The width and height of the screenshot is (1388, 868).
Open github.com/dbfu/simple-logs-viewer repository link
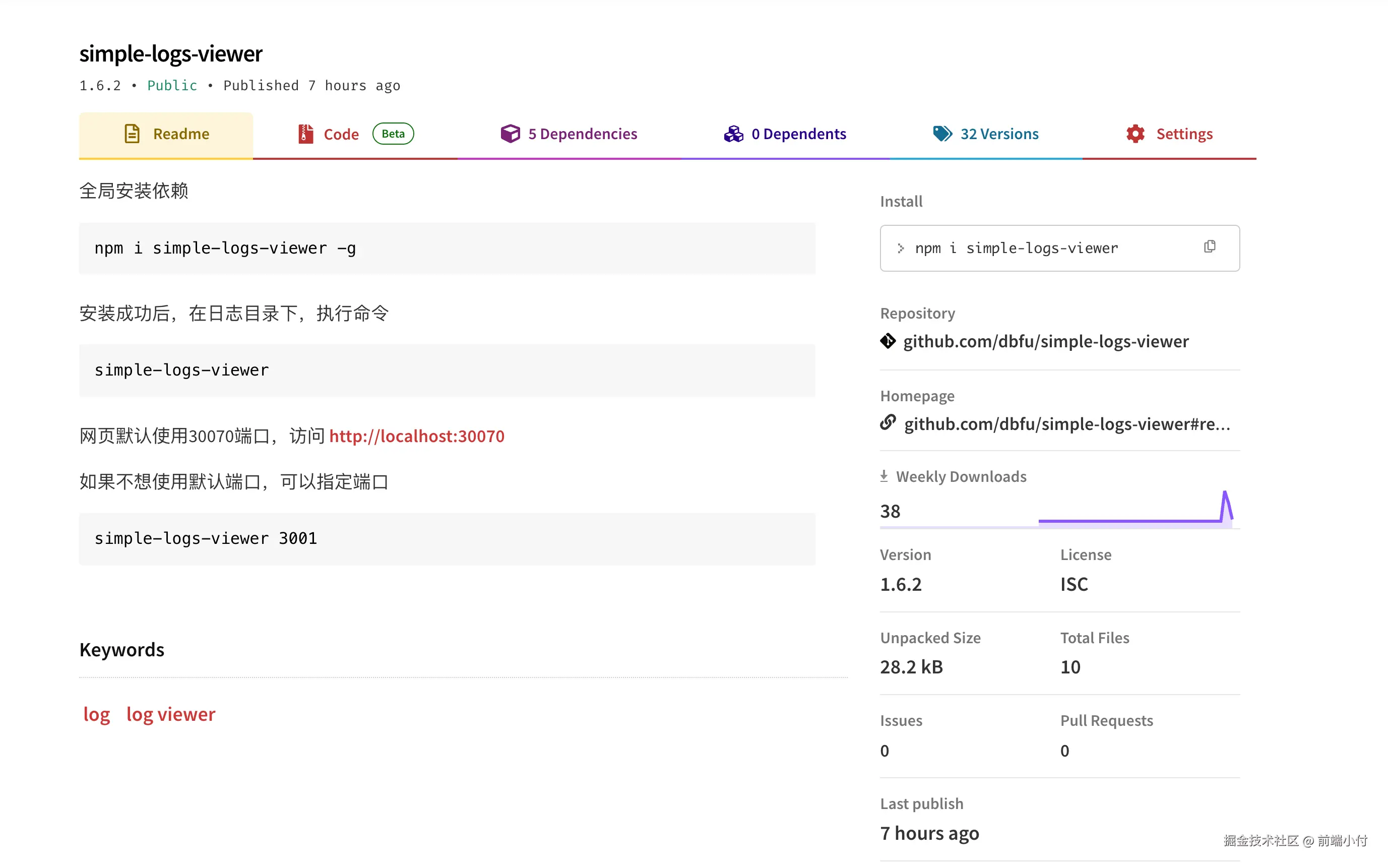[1045, 341]
